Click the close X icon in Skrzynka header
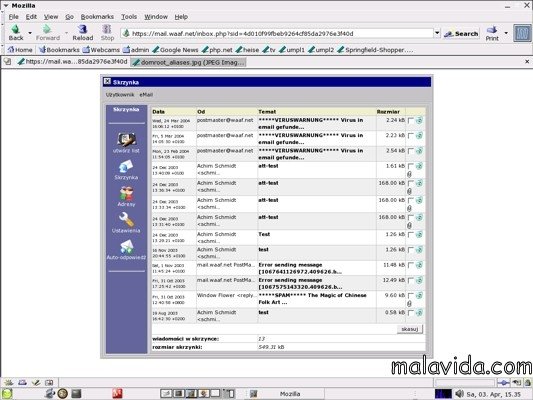Viewport: 533px width, 400px height. point(107,81)
